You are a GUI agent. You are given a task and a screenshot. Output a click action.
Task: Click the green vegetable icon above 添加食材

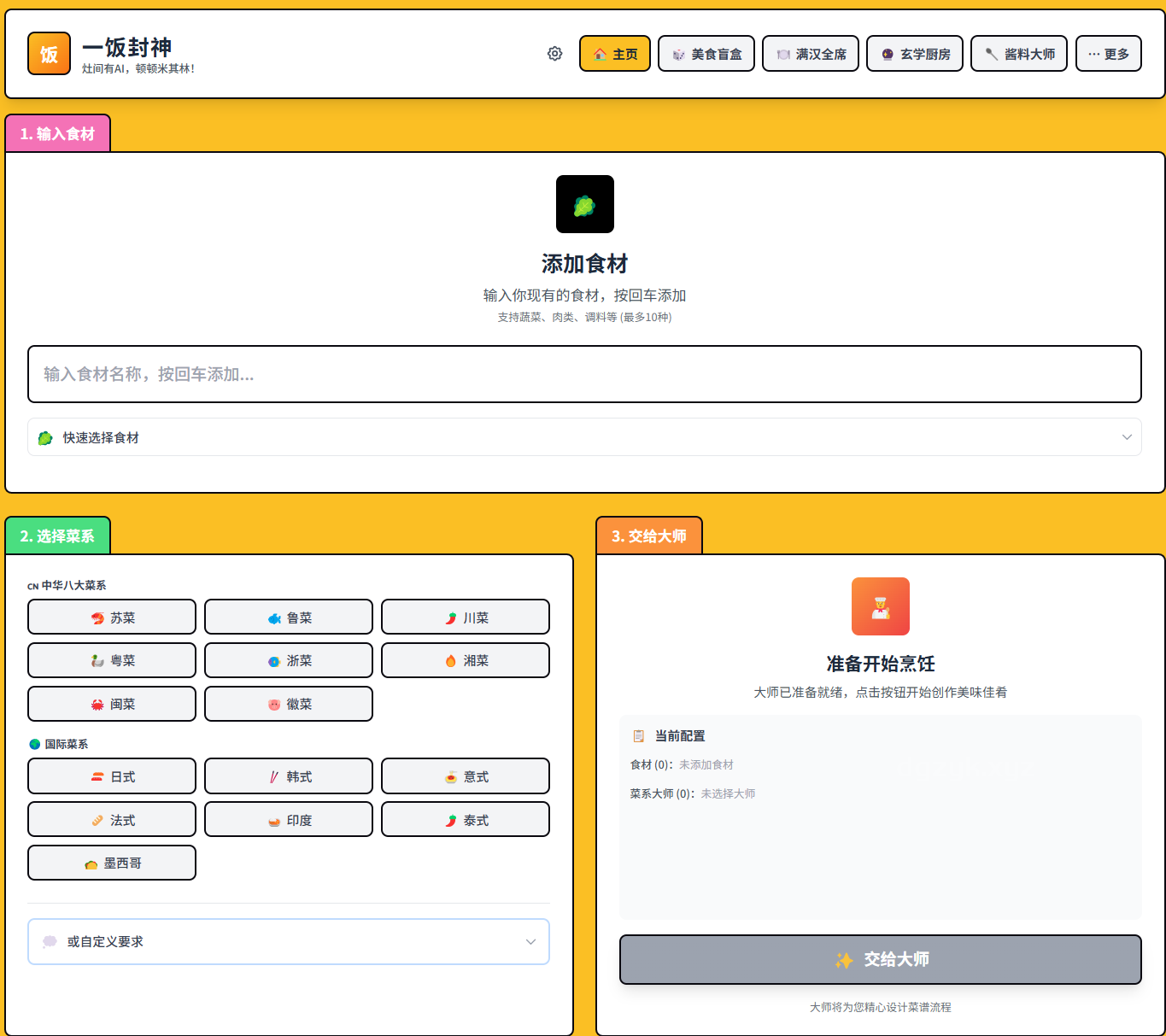coord(584,204)
